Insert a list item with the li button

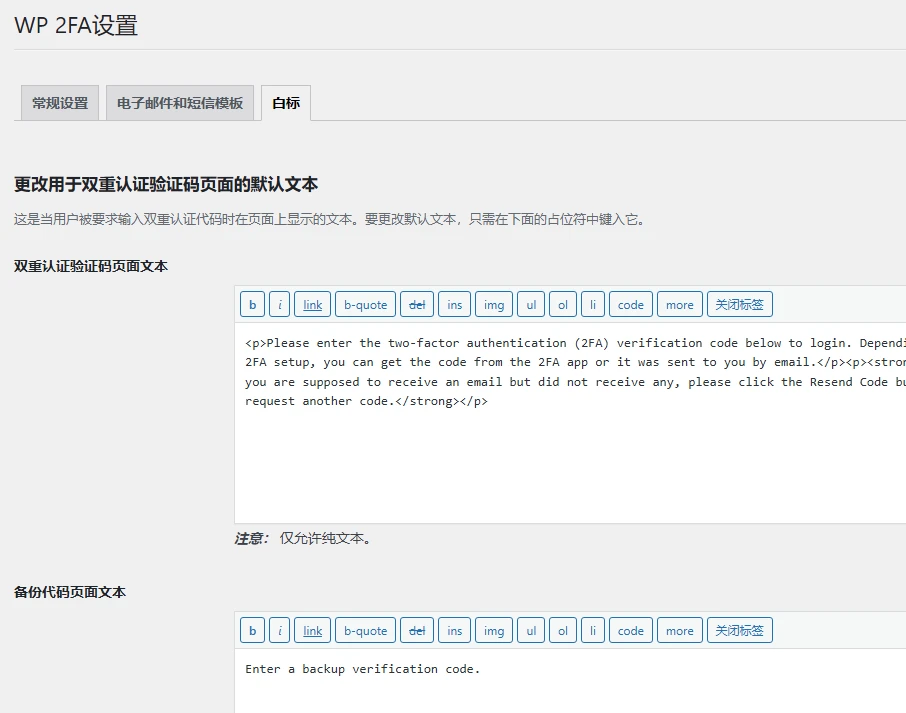point(592,304)
